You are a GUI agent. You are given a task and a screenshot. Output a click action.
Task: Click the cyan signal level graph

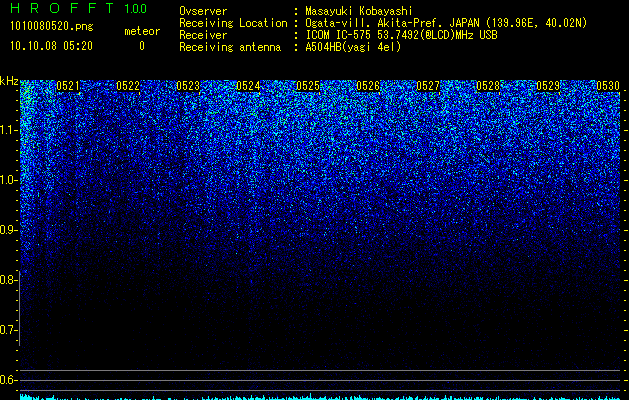click(x=320, y=397)
